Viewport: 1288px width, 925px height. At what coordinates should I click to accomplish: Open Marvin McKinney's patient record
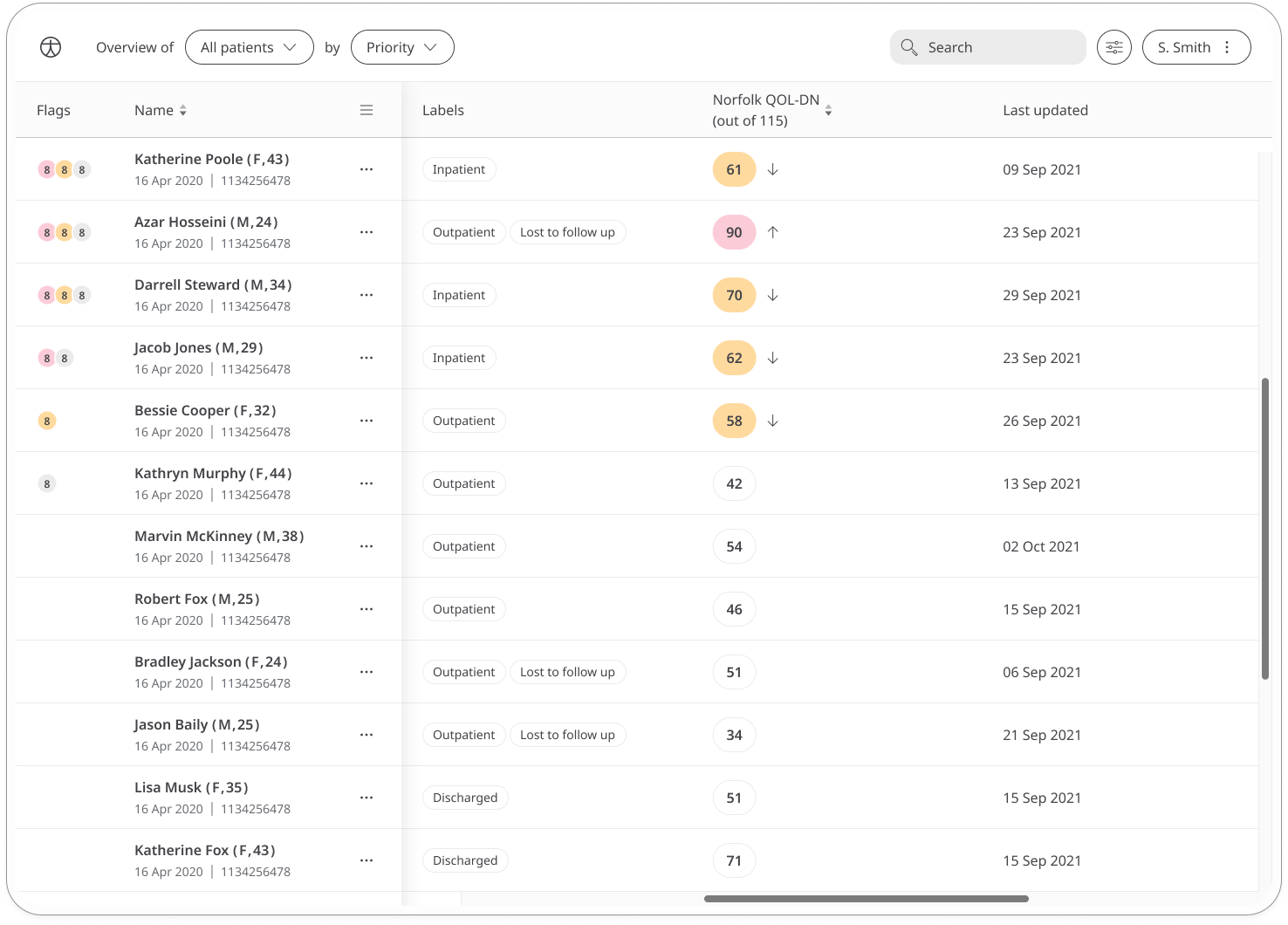(219, 536)
